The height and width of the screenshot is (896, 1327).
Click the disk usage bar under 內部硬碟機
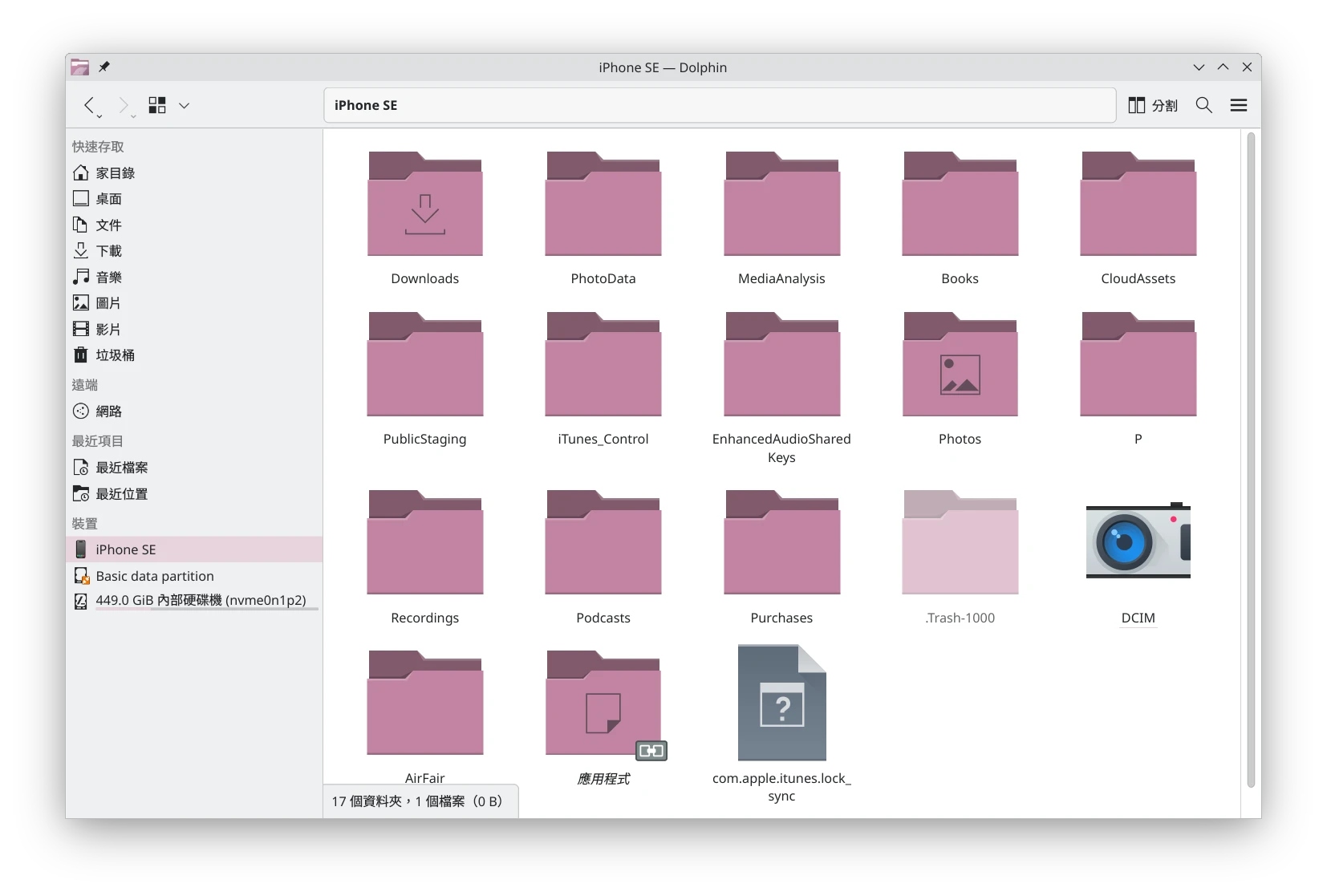[205, 610]
